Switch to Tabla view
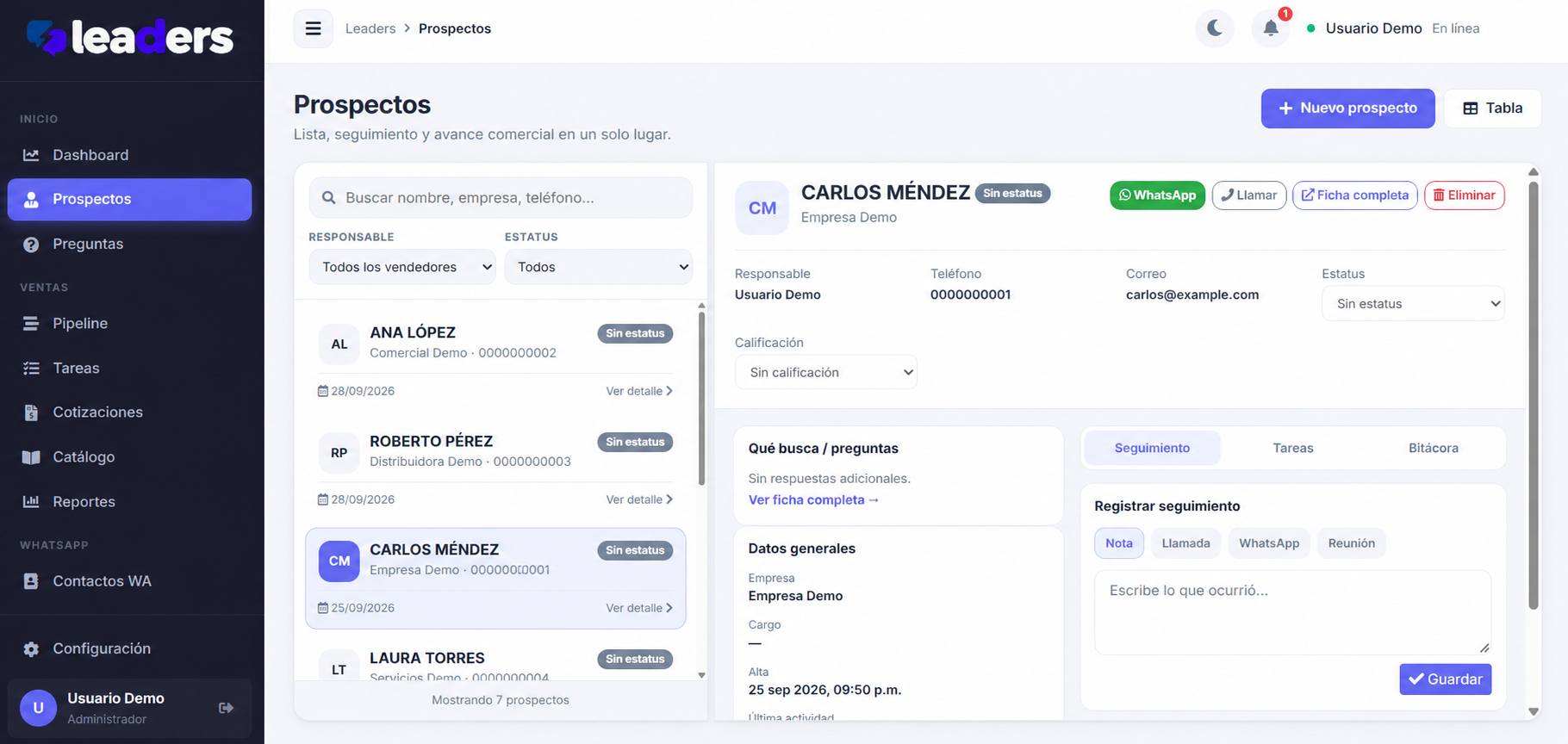This screenshot has width=1568, height=744. click(x=1492, y=108)
